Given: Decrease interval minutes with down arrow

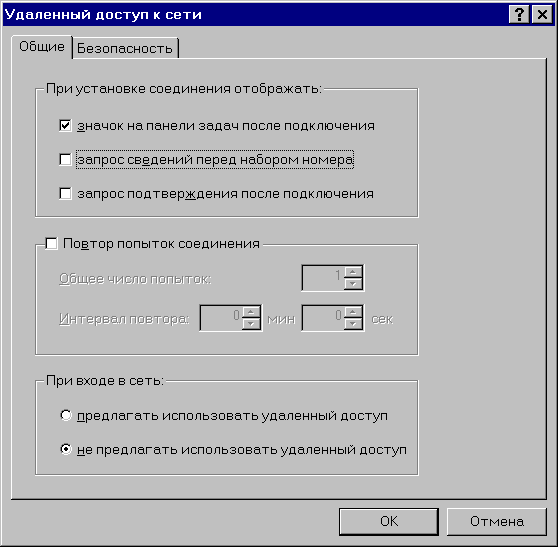Looking at the screenshot, I should (x=251, y=324).
